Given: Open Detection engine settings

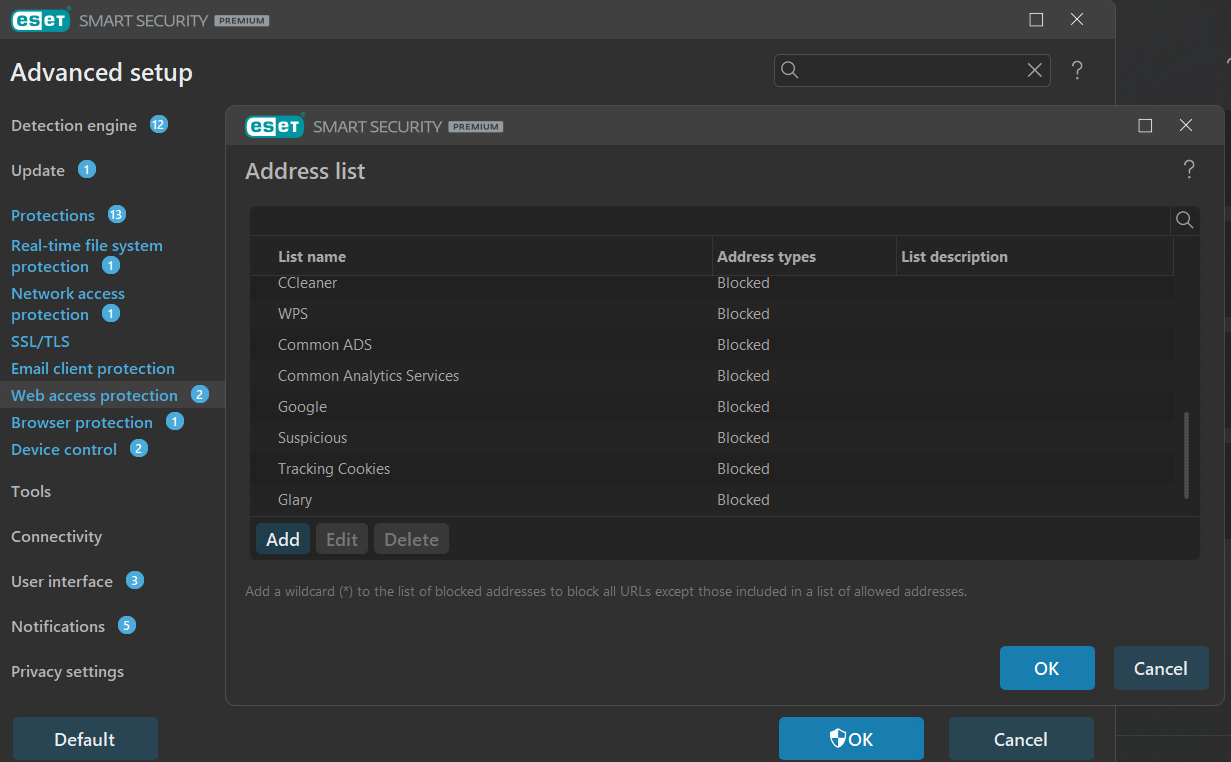Looking at the screenshot, I should point(74,126).
